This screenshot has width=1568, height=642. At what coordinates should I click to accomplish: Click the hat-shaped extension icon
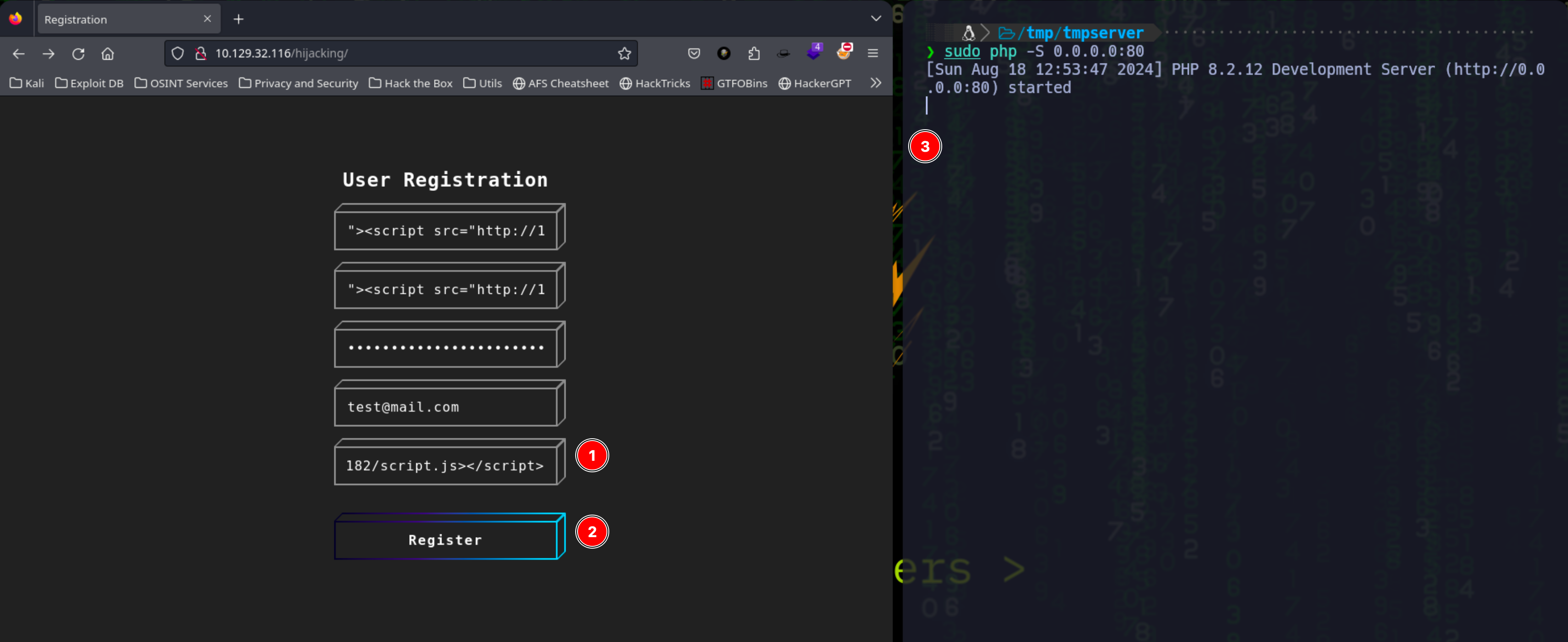[x=784, y=53]
